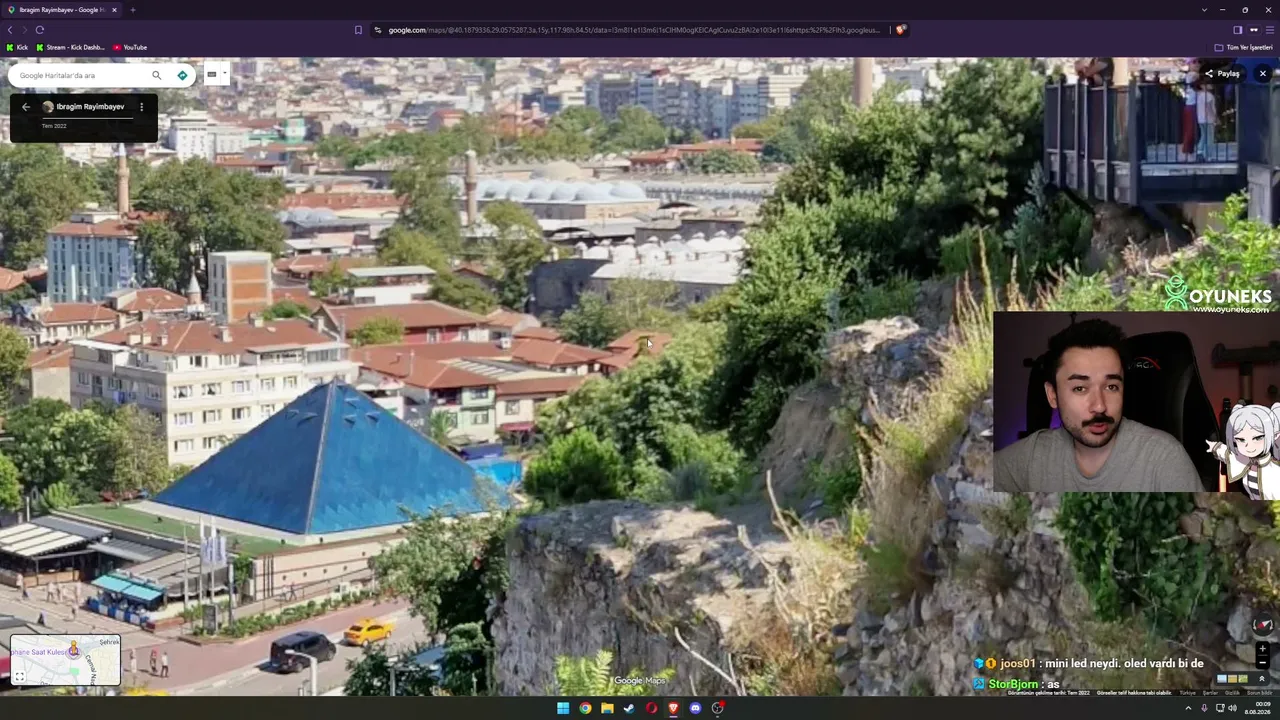Go back in browser history

click(10, 30)
